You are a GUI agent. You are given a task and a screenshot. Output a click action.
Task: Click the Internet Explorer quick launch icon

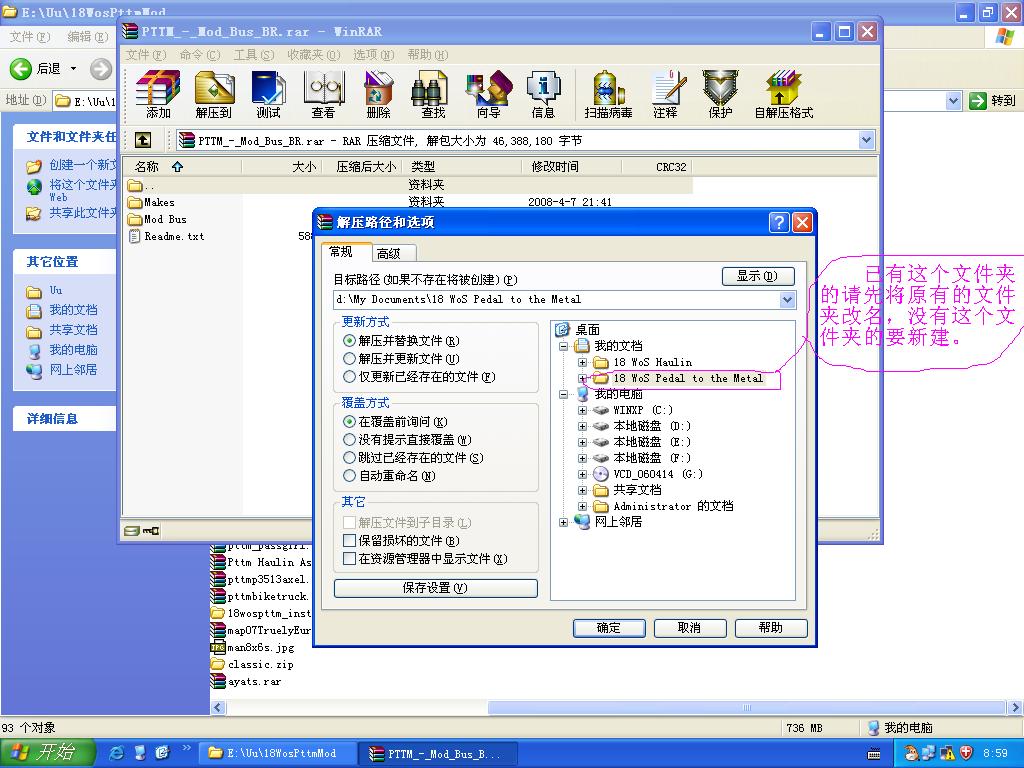click(x=117, y=752)
